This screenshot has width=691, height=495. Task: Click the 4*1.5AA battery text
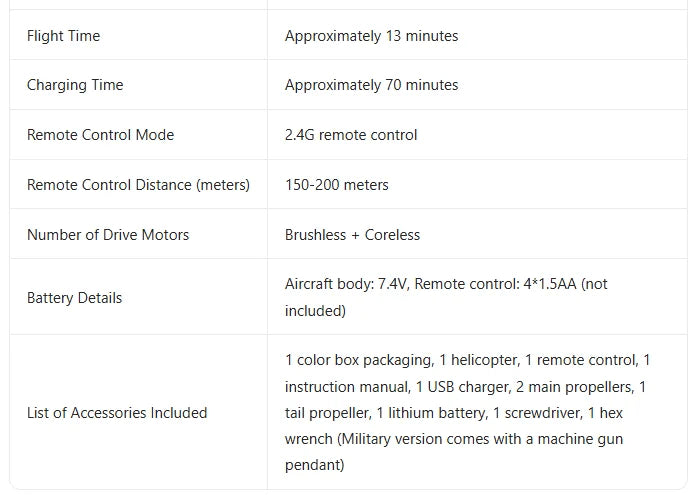click(550, 284)
